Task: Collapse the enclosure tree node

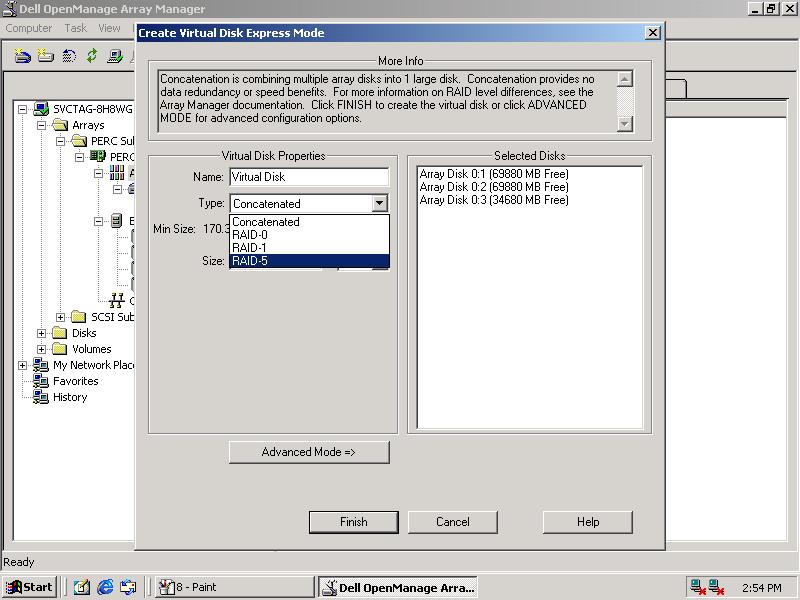Action: pos(98,221)
